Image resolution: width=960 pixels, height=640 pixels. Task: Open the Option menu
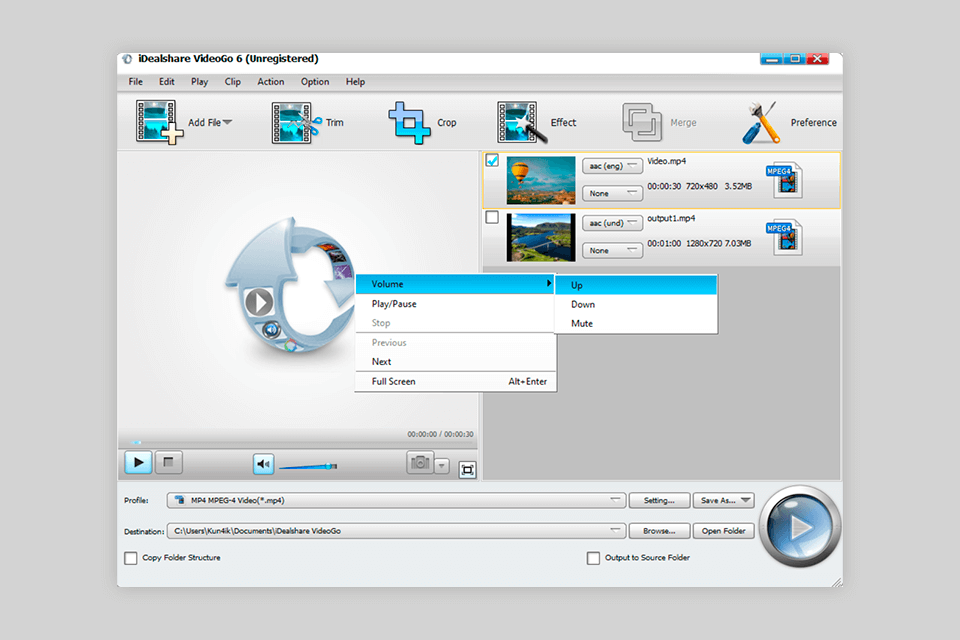(315, 81)
